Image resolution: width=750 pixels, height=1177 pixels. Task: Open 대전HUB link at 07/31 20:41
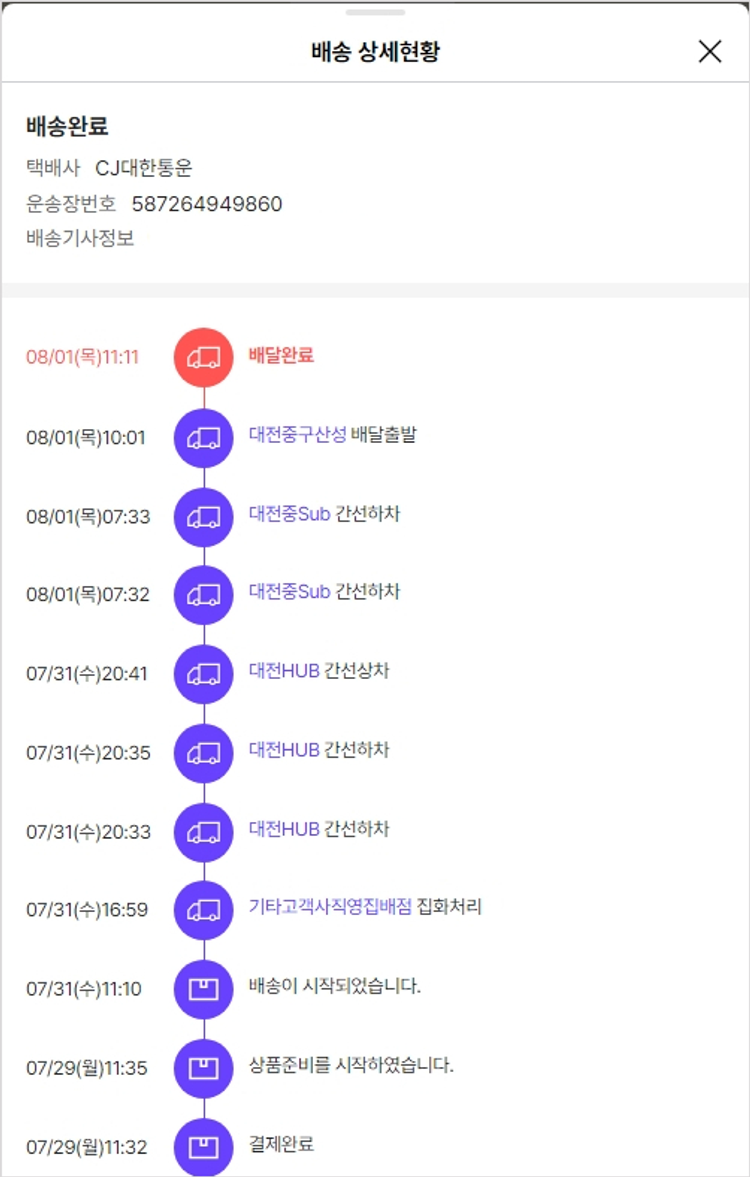(x=284, y=671)
